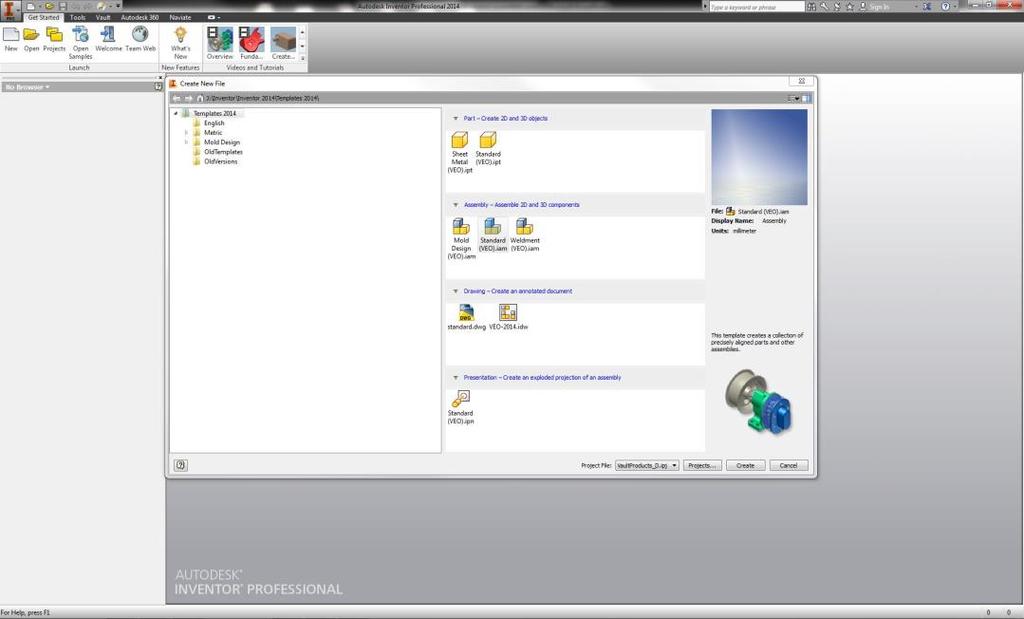Image resolution: width=1024 pixels, height=619 pixels.
Task: Click the keyword search input field
Action: coord(756,7)
